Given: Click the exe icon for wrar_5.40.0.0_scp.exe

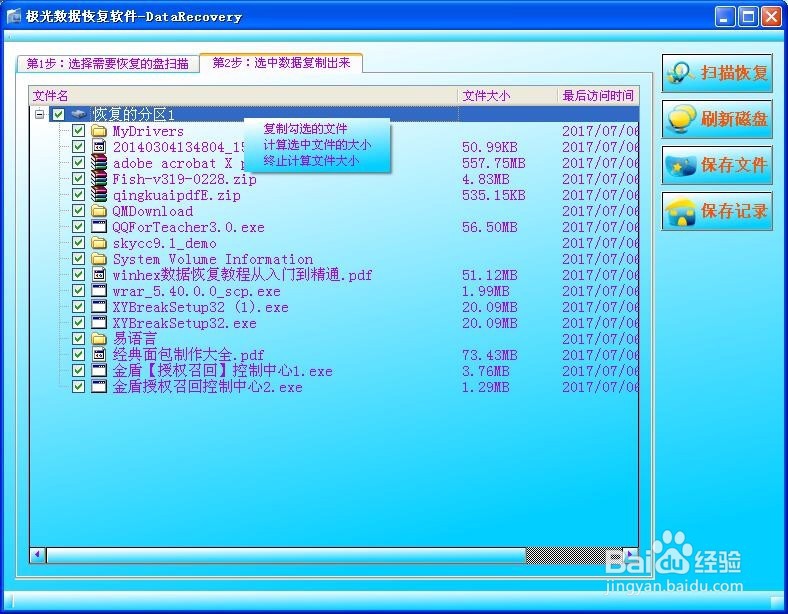Looking at the screenshot, I should (99, 291).
